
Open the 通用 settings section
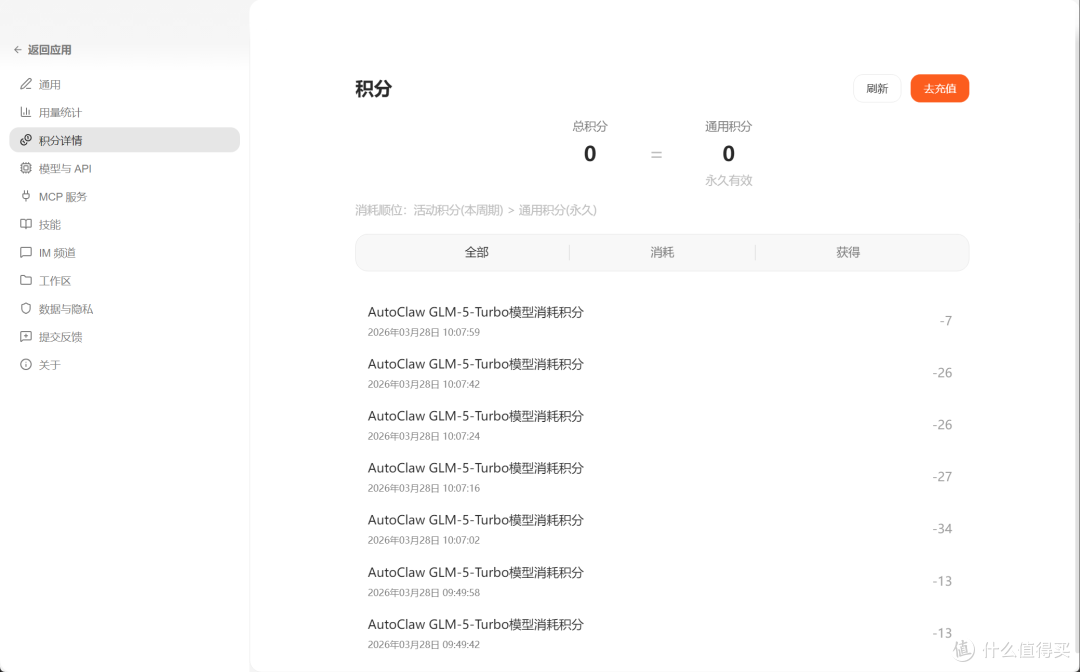[125, 84]
